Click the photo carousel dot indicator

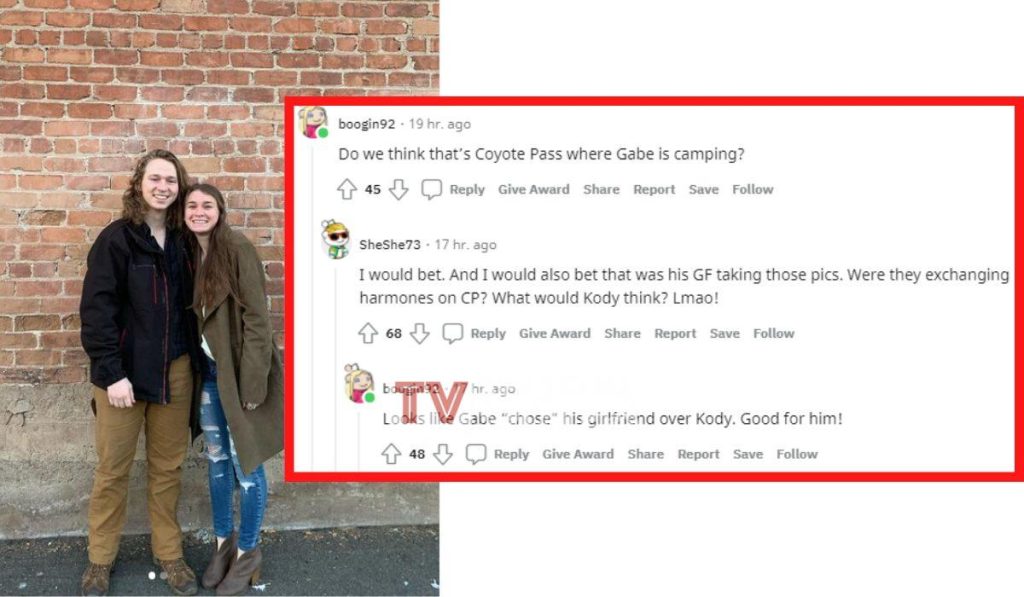point(152,575)
